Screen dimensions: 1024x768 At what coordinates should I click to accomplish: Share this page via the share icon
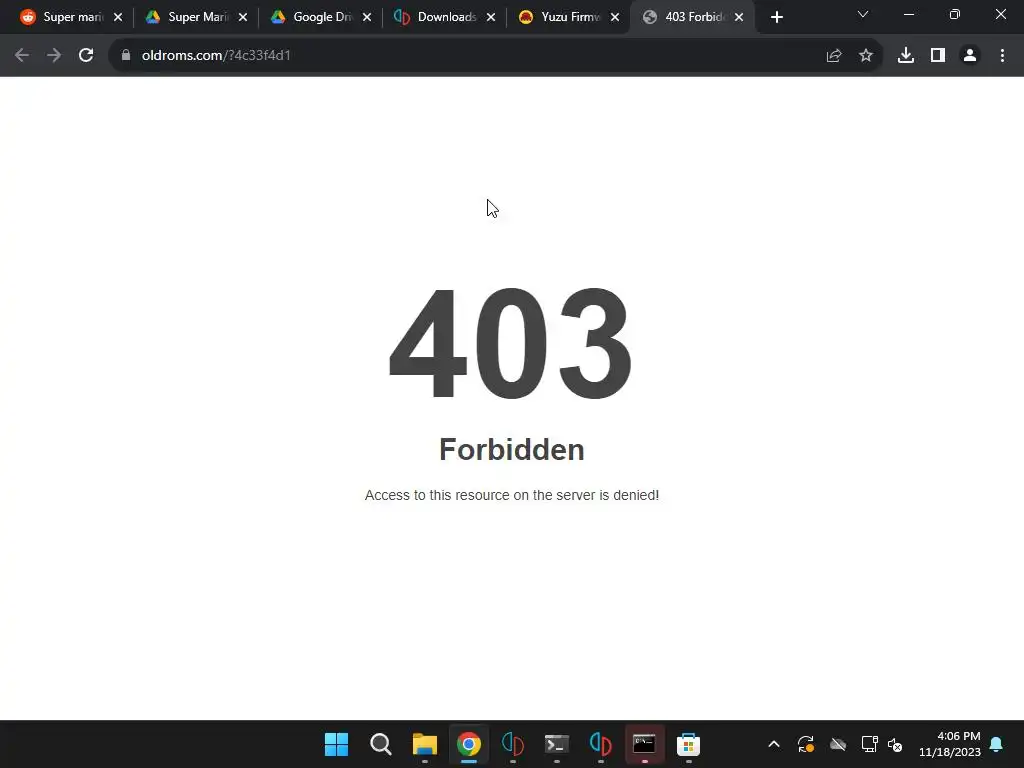click(x=834, y=56)
